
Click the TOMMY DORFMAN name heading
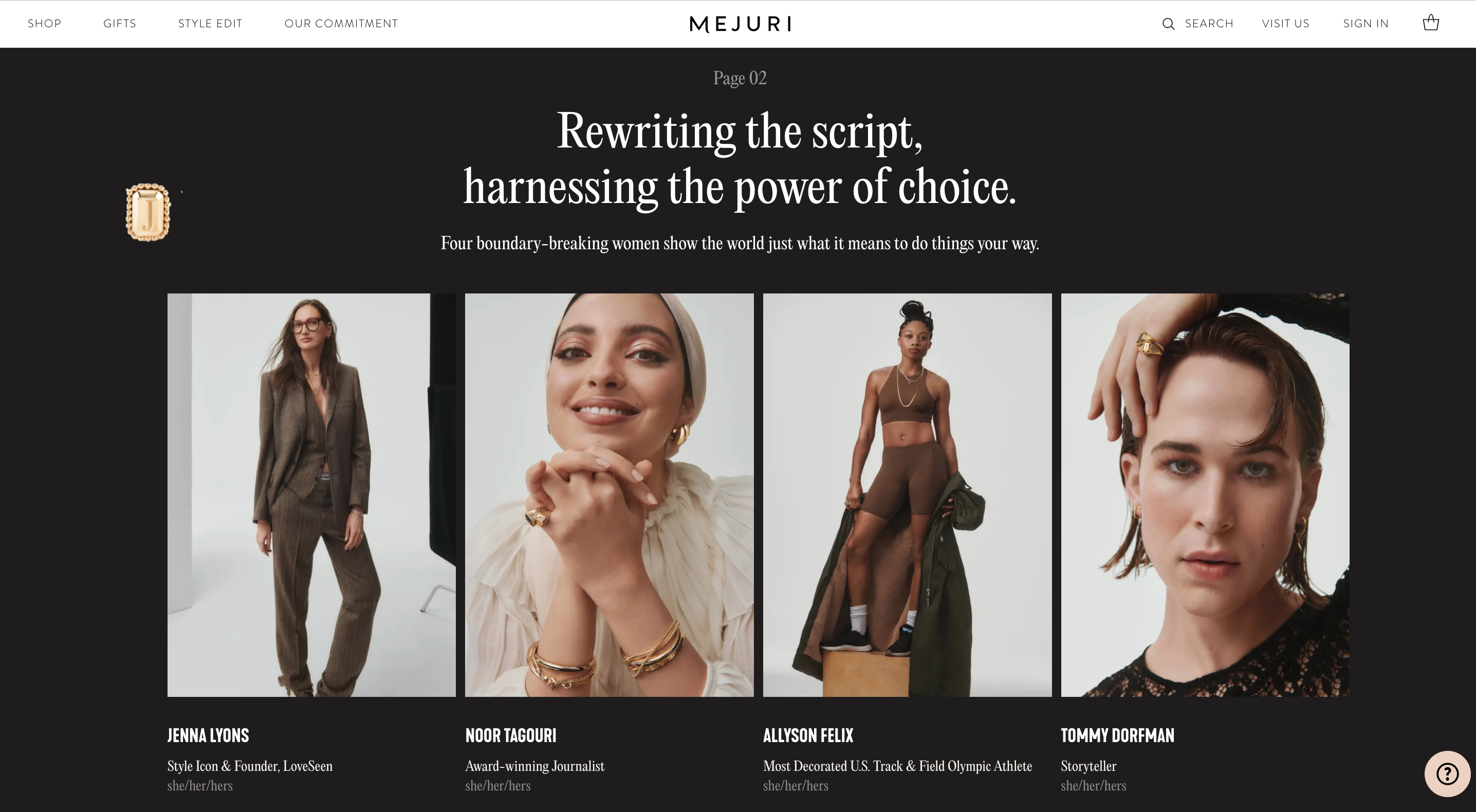(x=1117, y=735)
